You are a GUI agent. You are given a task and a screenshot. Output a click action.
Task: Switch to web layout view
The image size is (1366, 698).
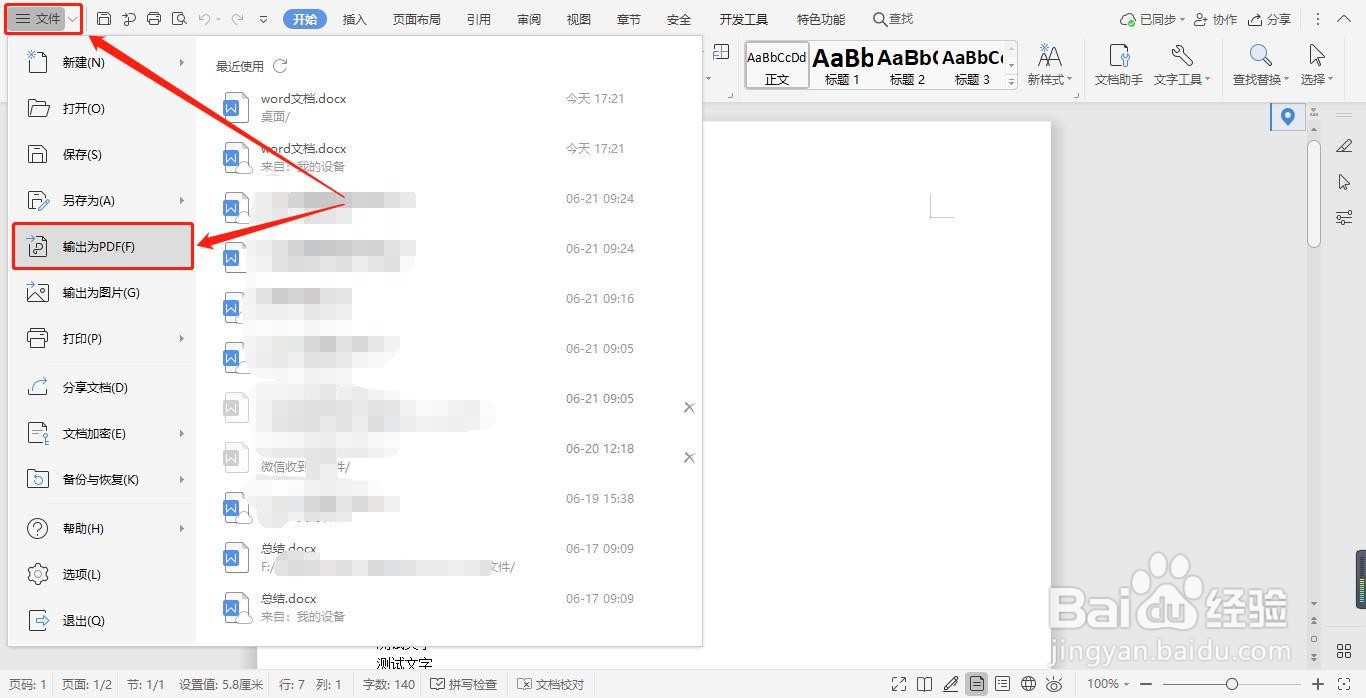(x=1028, y=684)
